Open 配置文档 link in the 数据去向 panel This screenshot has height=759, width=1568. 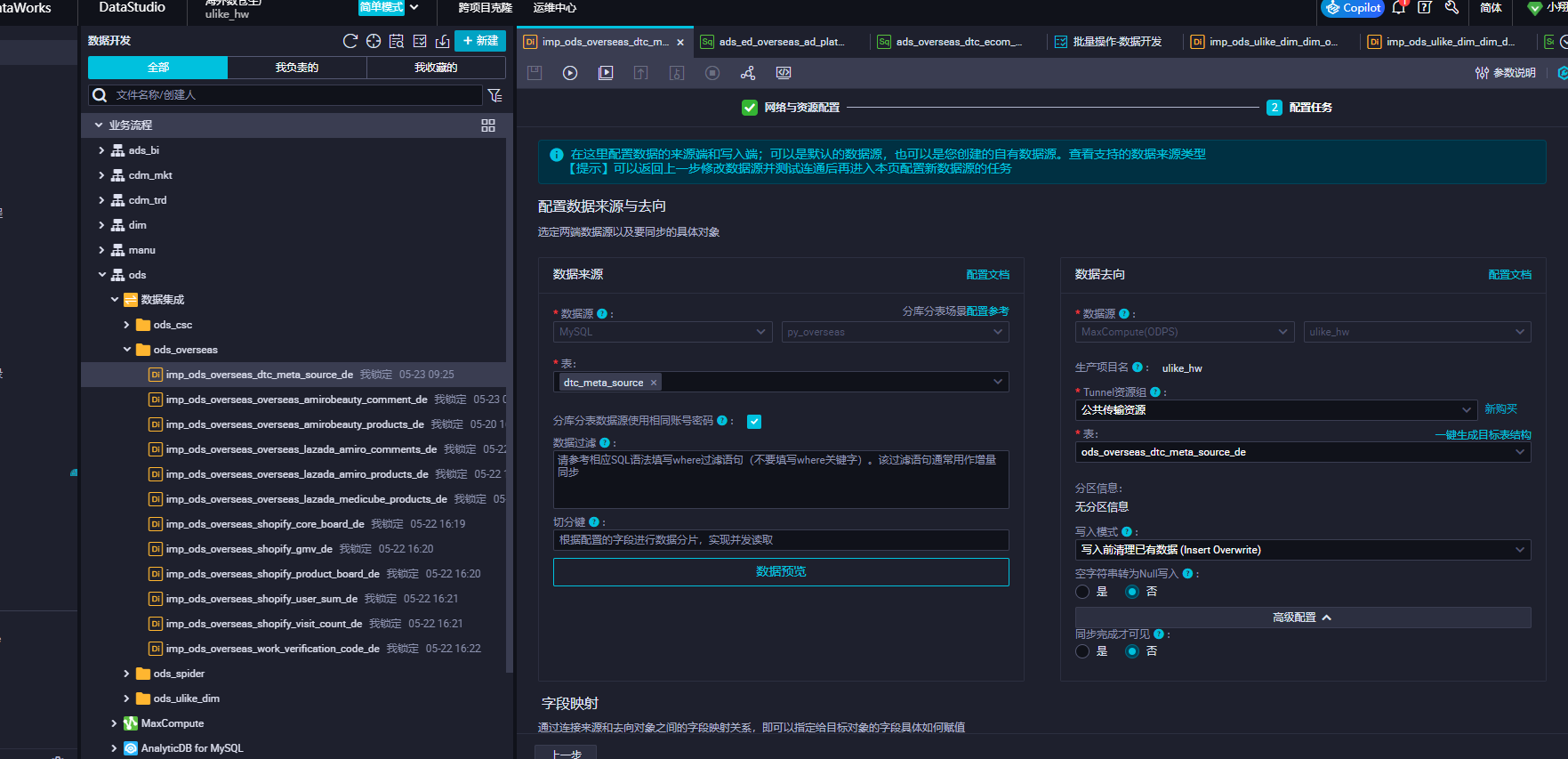(x=1510, y=275)
